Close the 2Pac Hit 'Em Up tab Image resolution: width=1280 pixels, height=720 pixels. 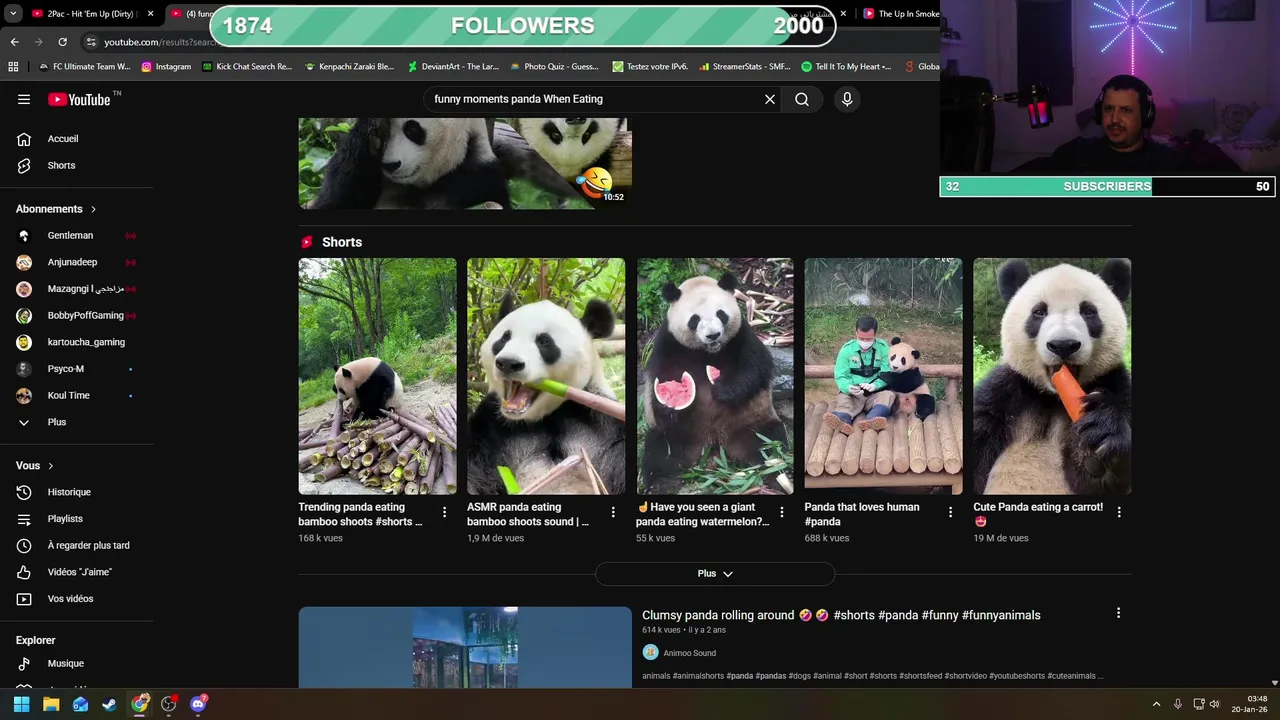click(x=151, y=14)
